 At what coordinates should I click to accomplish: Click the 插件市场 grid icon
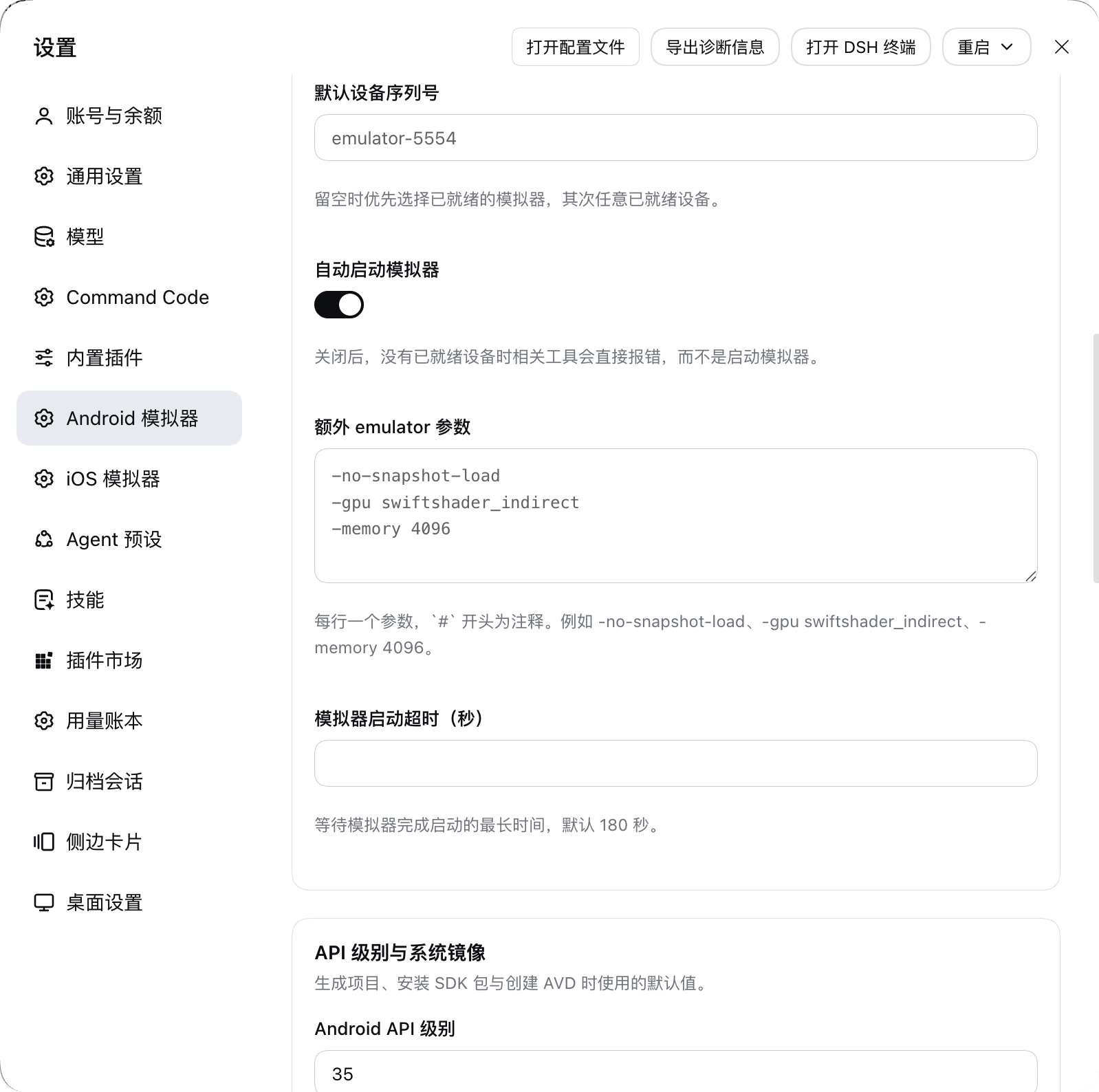(x=44, y=661)
